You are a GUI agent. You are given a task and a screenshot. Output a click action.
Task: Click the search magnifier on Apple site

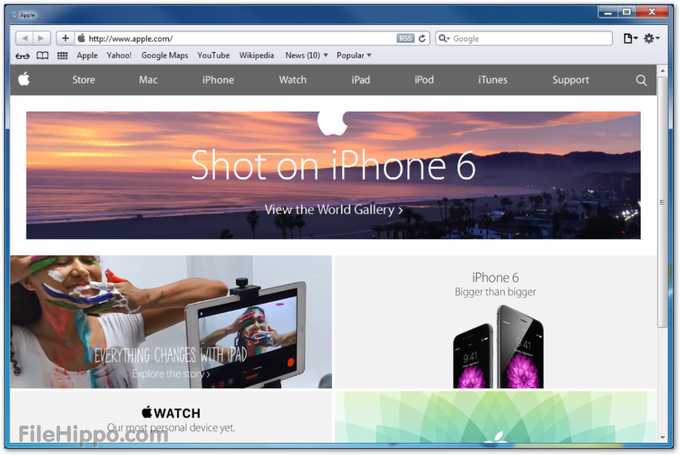[x=641, y=80]
